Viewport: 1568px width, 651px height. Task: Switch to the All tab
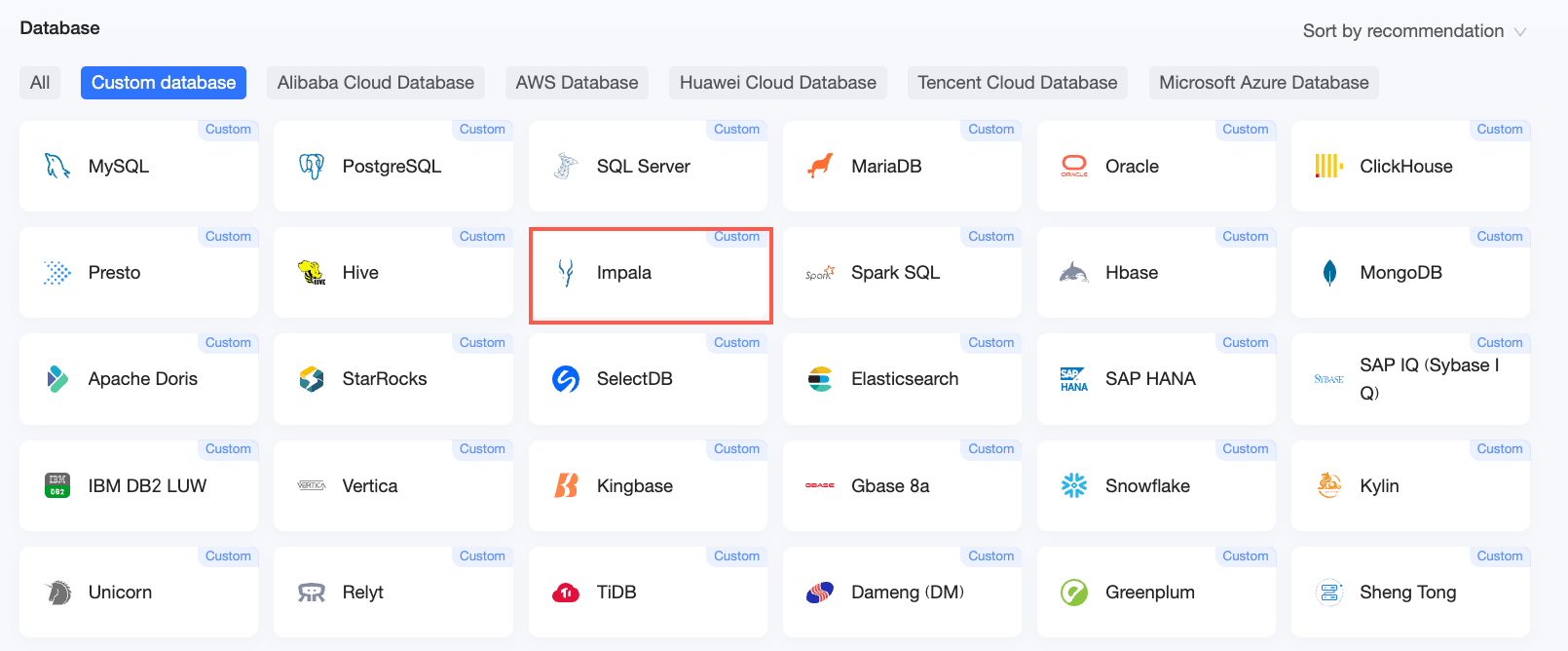click(x=40, y=83)
